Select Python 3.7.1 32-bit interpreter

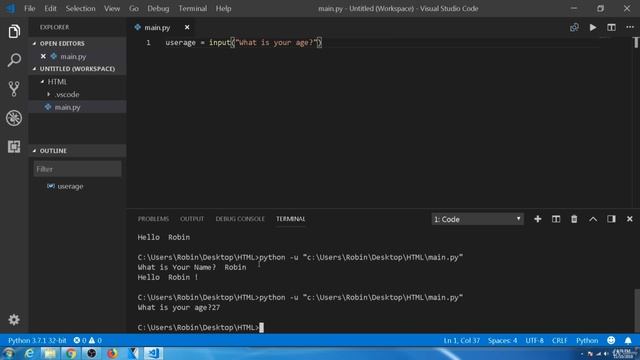coord(37,340)
